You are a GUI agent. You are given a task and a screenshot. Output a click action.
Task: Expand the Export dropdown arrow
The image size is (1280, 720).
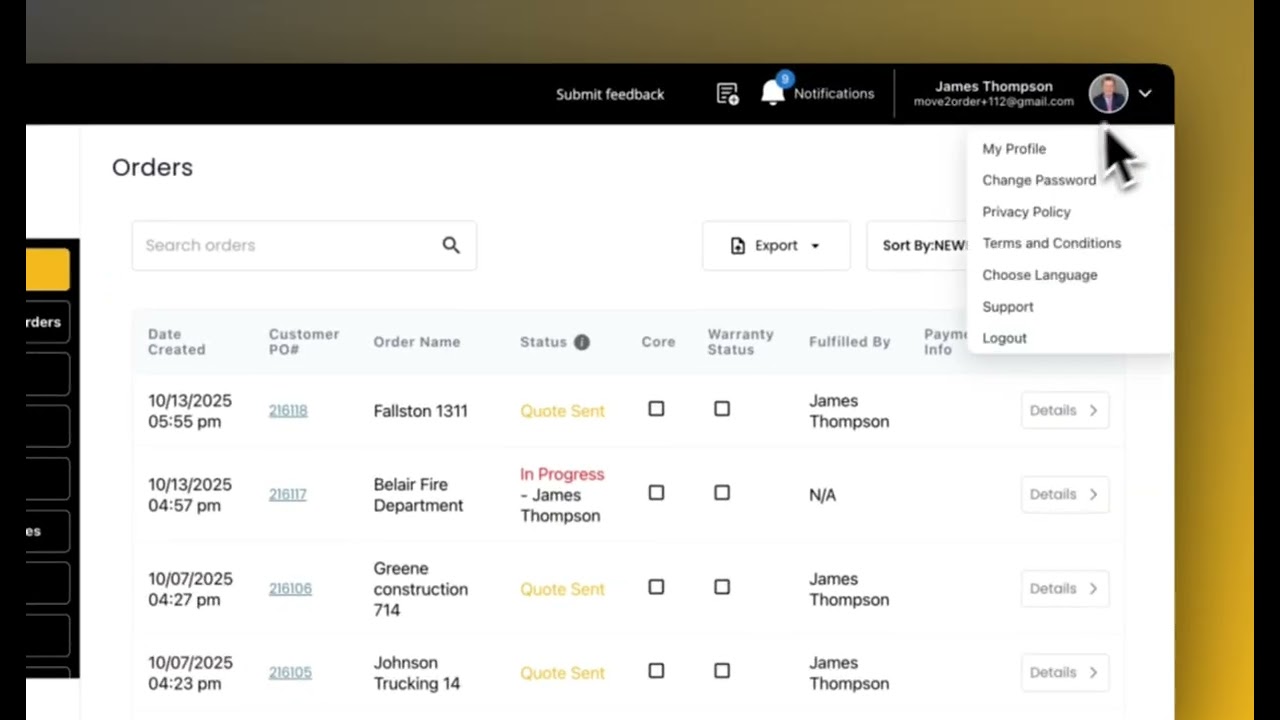(x=815, y=246)
